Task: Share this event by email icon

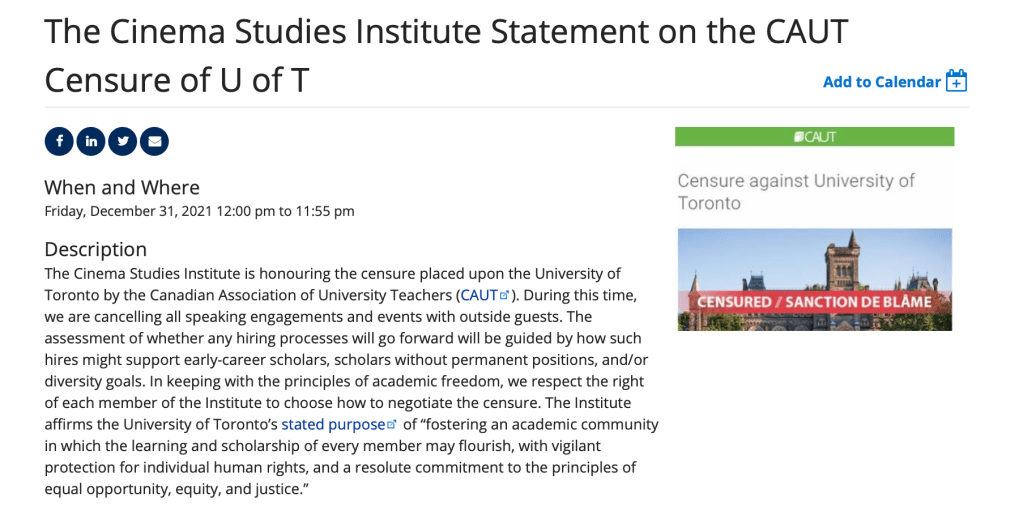Action: point(154,141)
